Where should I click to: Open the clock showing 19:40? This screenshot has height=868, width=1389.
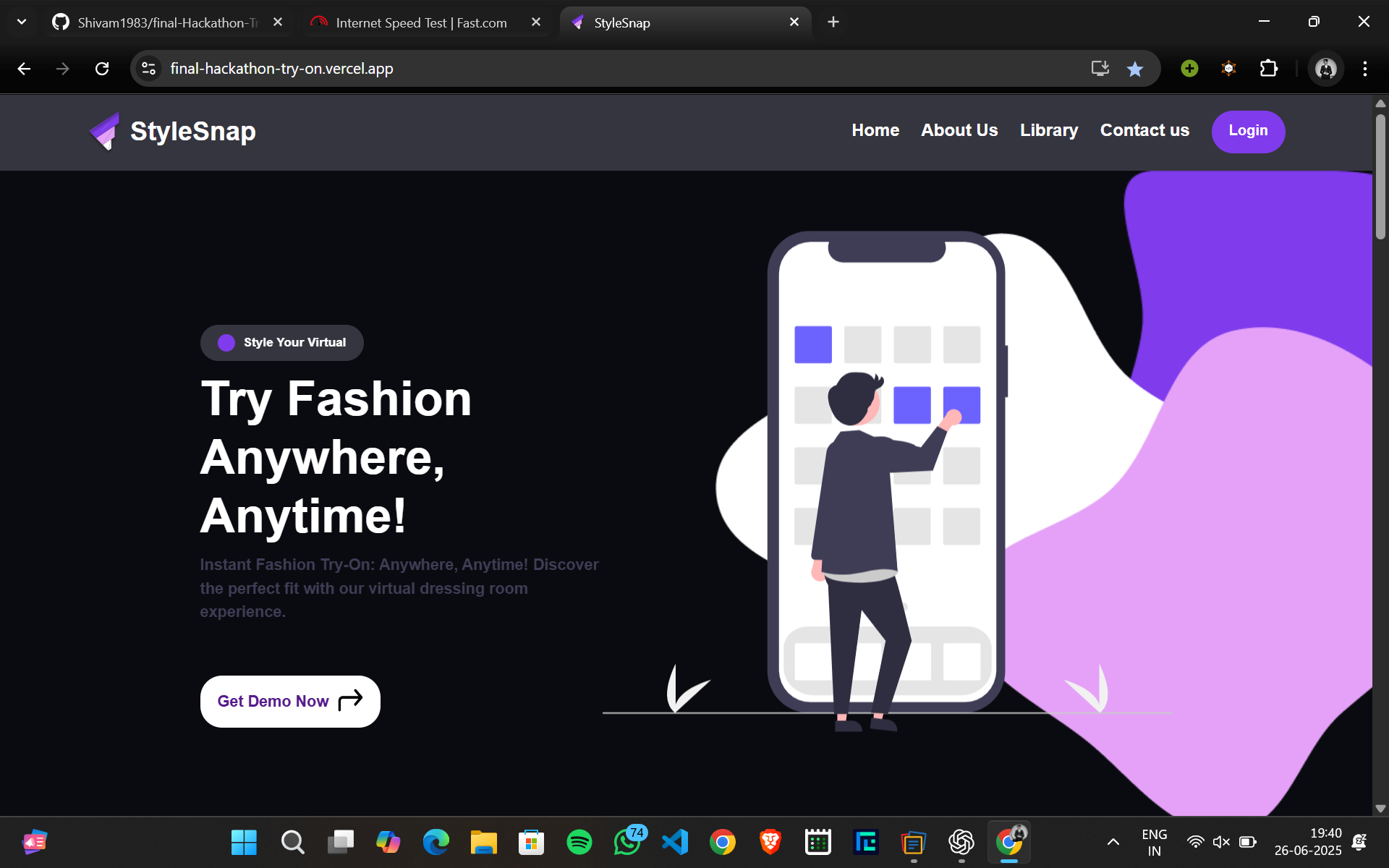click(1308, 842)
